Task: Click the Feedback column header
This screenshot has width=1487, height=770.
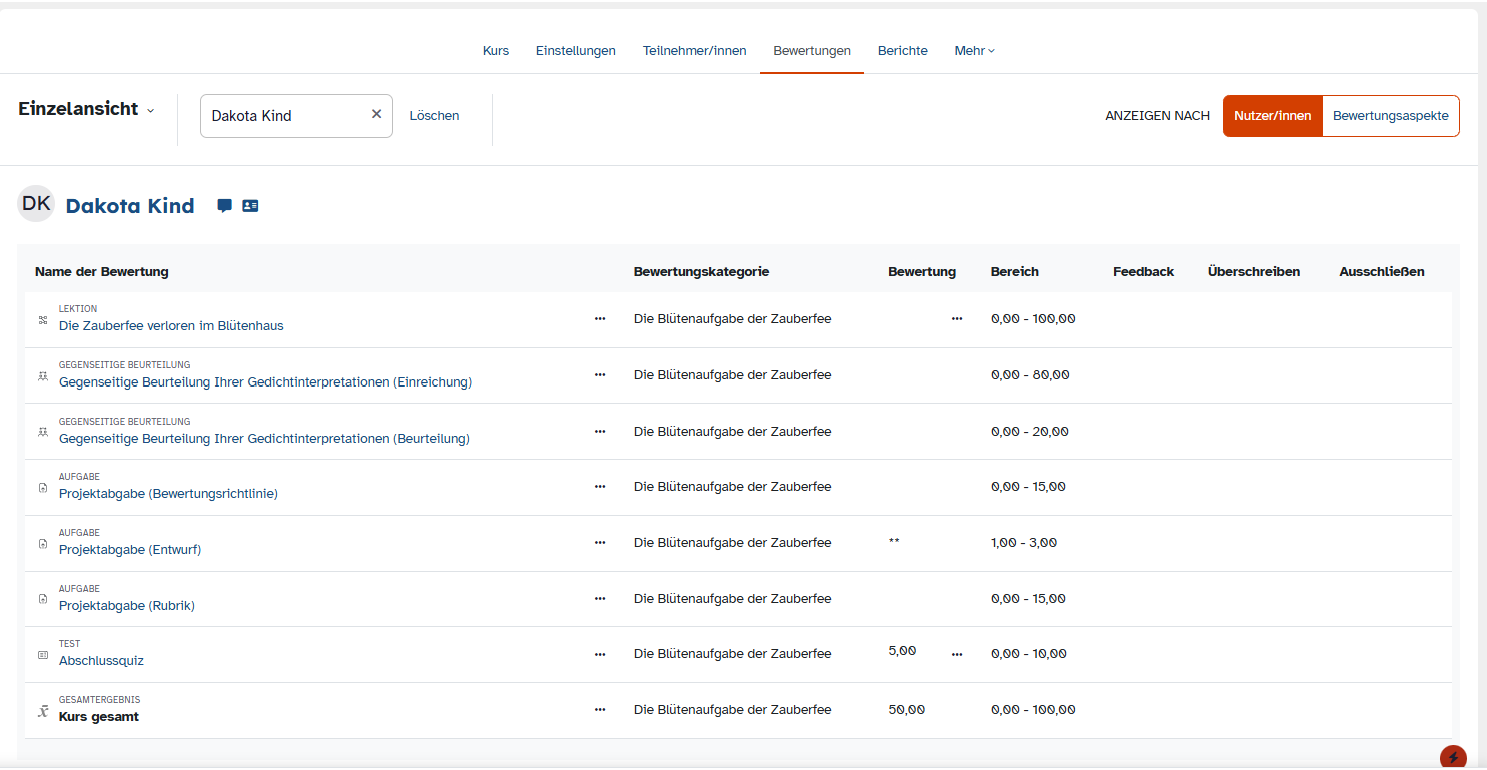Action: 1143,271
